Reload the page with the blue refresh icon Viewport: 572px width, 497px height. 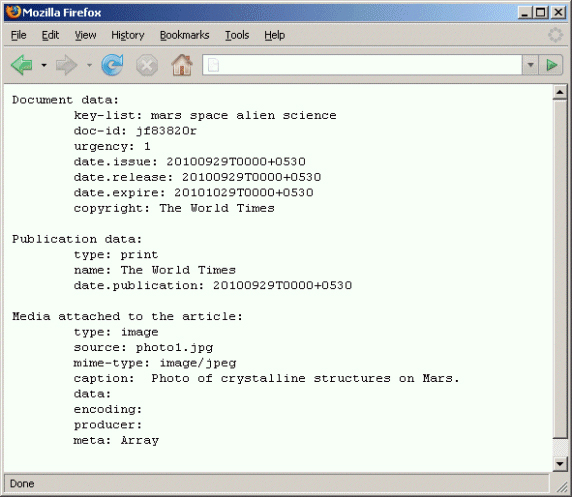pos(112,65)
